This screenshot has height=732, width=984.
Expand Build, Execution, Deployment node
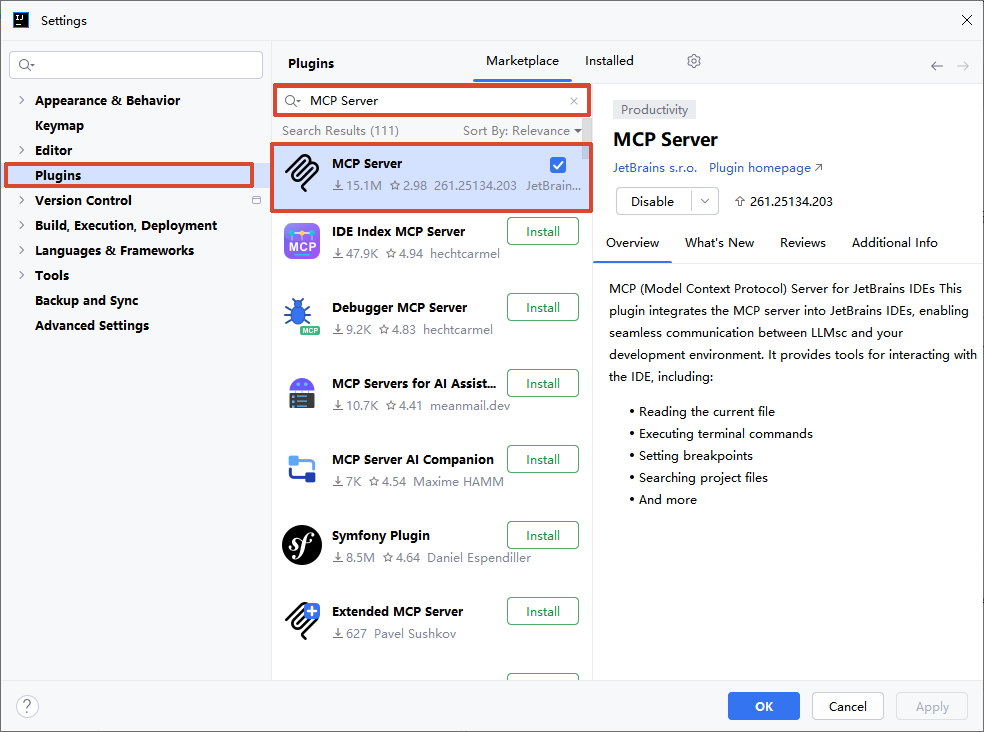coord(21,225)
